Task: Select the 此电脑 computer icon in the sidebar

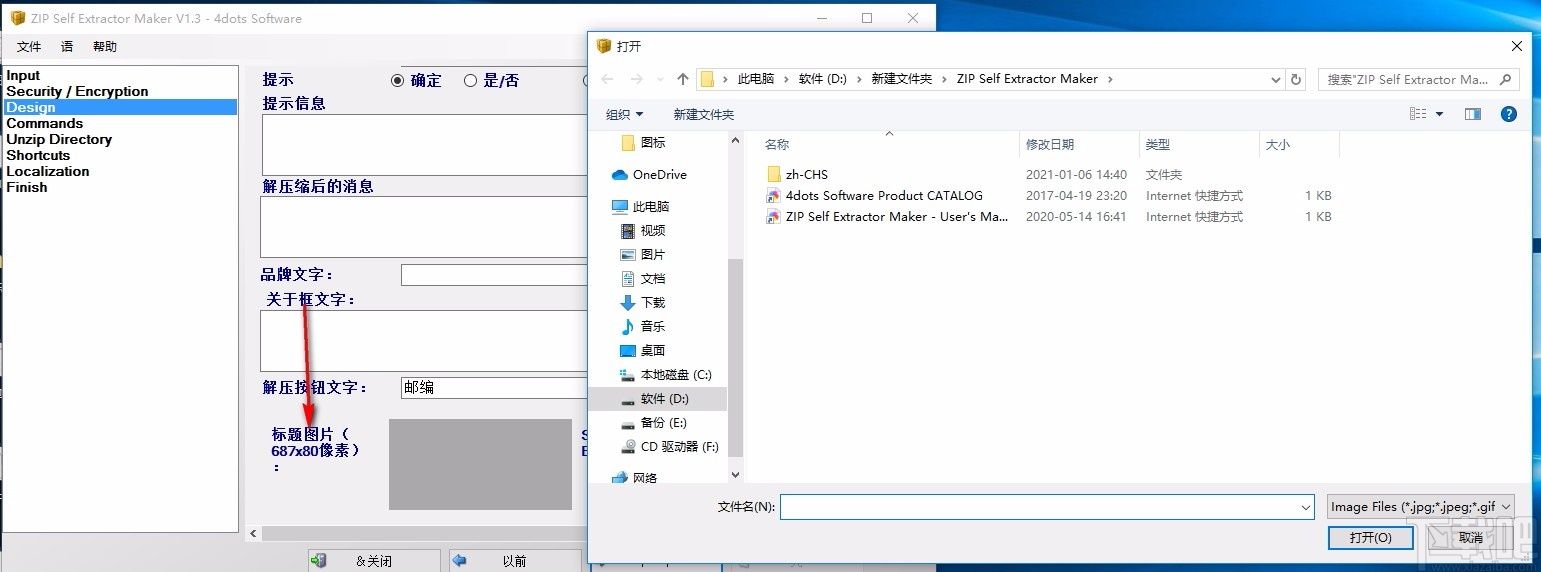Action: [x=620, y=207]
